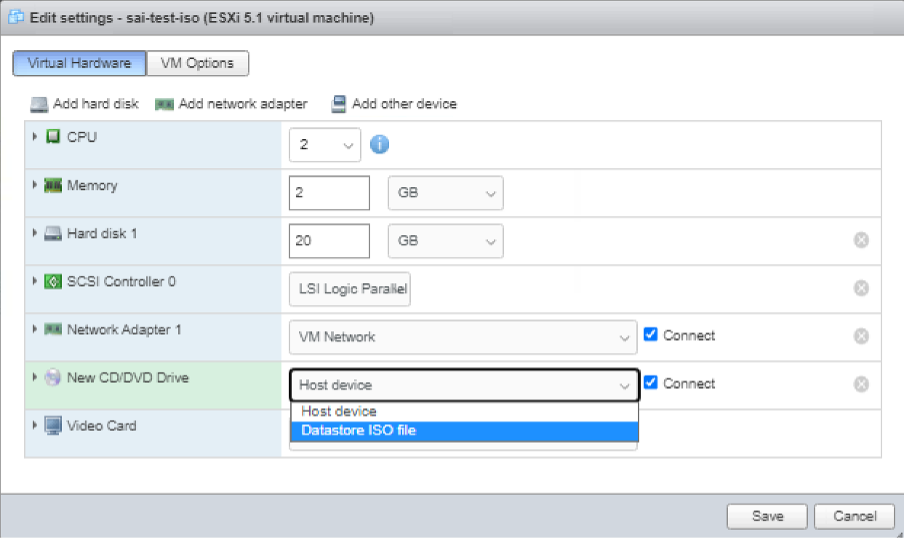This screenshot has width=904, height=541.
Task: Remove New CD/DVD Drive with its X icon
Action: pyautogui.click(x=861, y=384)
